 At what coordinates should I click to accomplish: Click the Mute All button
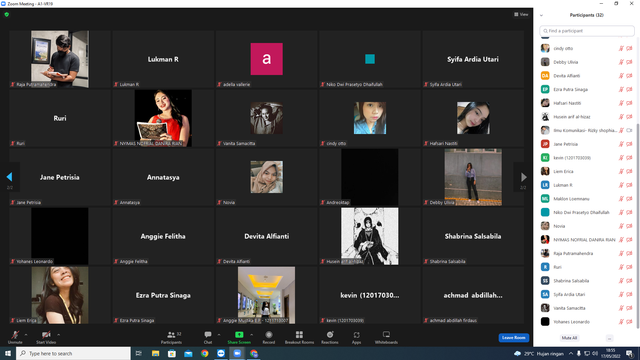click(x=569, y=338)
